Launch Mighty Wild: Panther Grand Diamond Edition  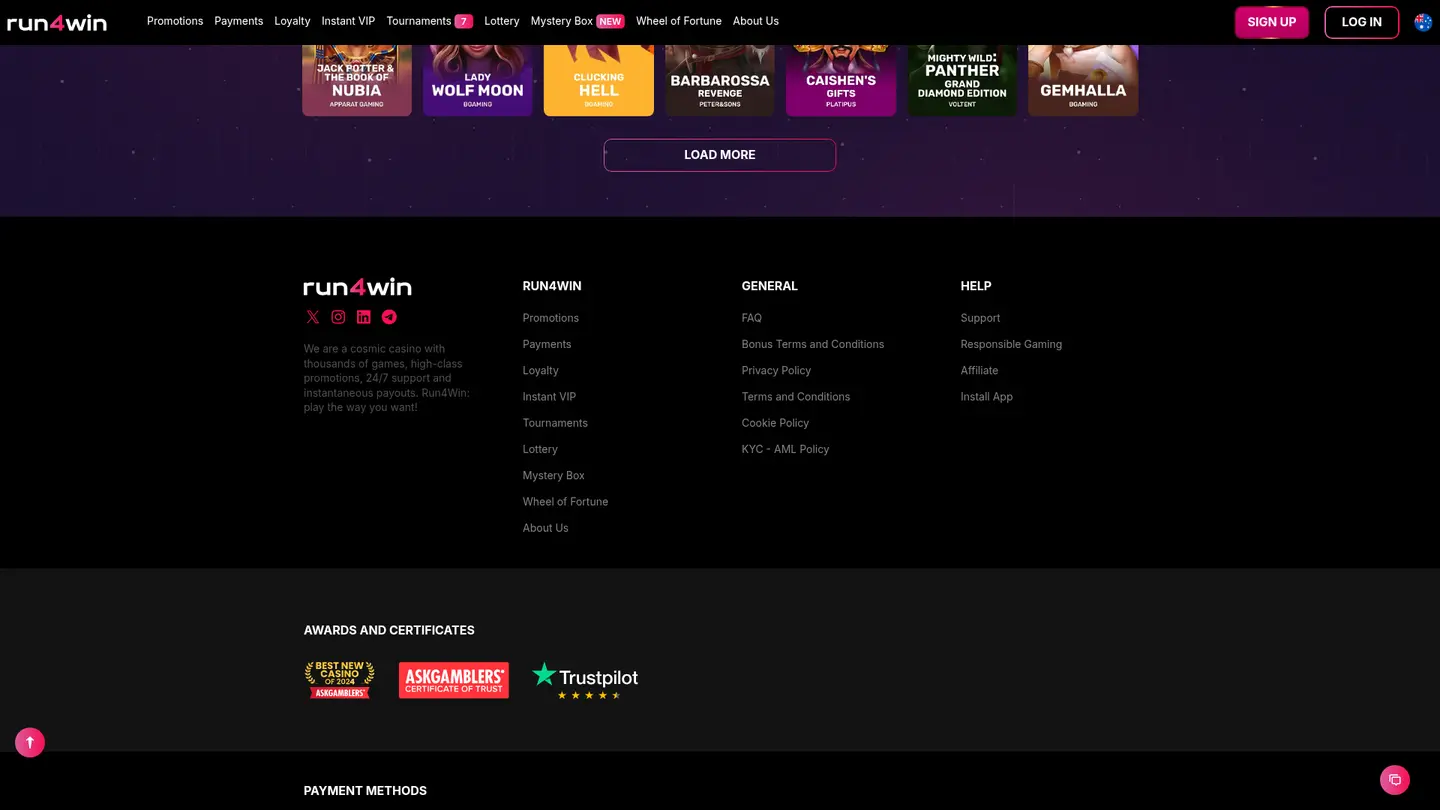(x=962, y=80)
